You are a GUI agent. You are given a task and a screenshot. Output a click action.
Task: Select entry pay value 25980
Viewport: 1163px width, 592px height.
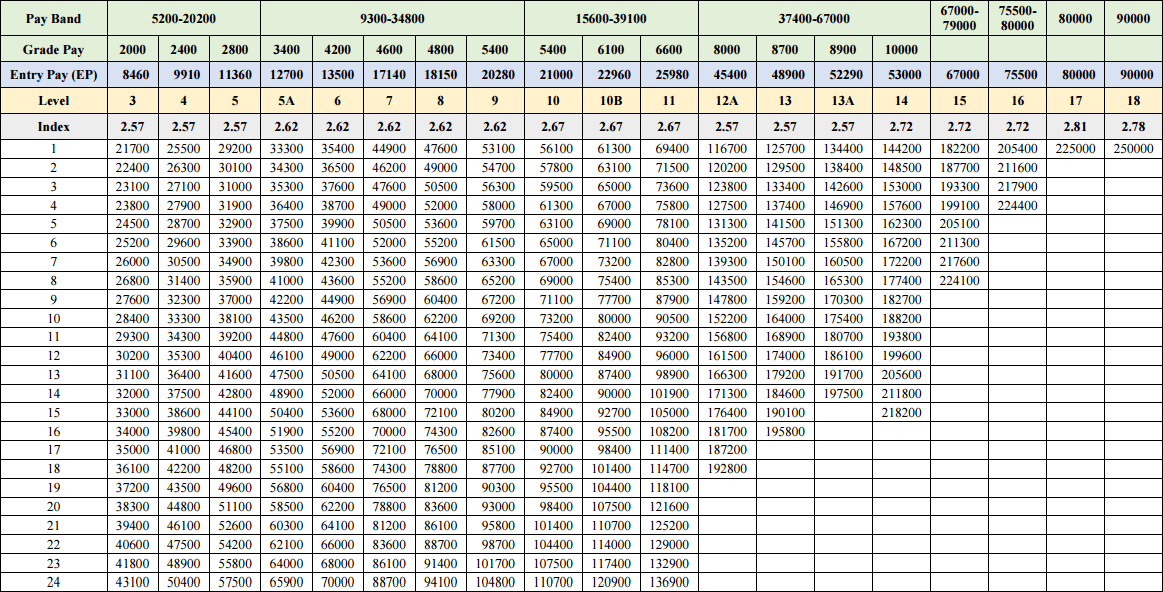pyautogui.click(x=668, y=75)
